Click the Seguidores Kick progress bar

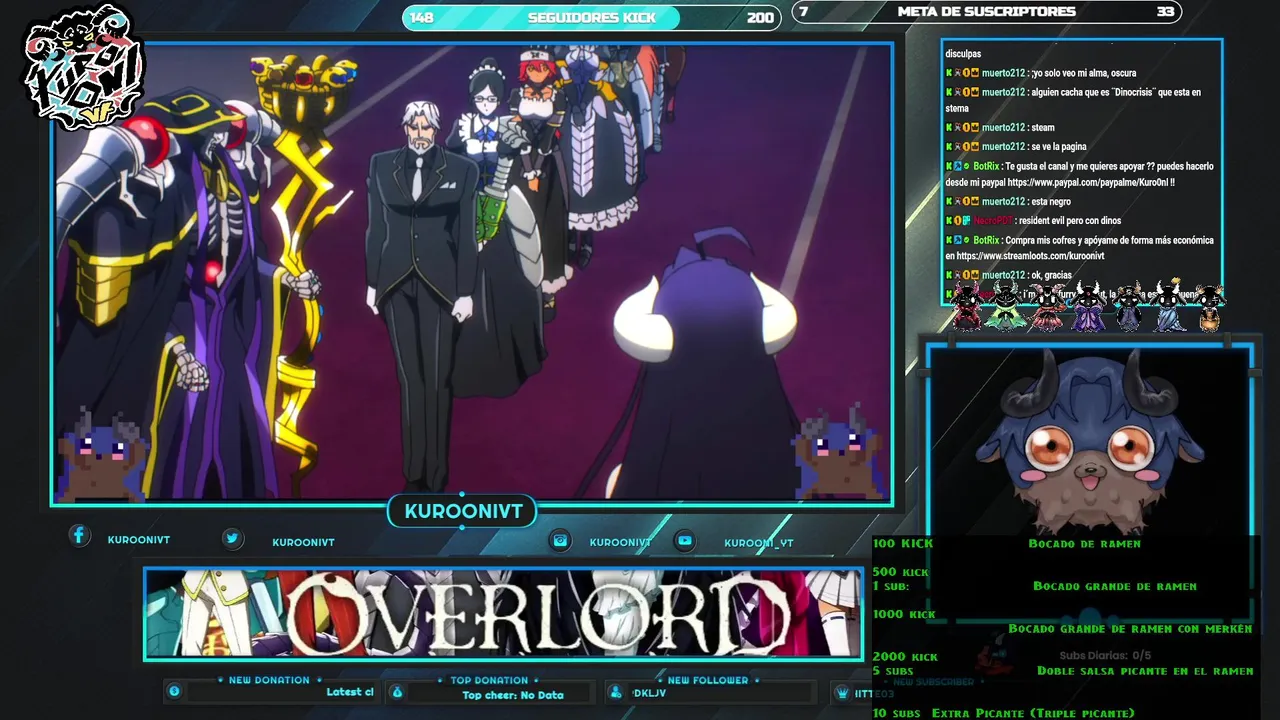591,17
